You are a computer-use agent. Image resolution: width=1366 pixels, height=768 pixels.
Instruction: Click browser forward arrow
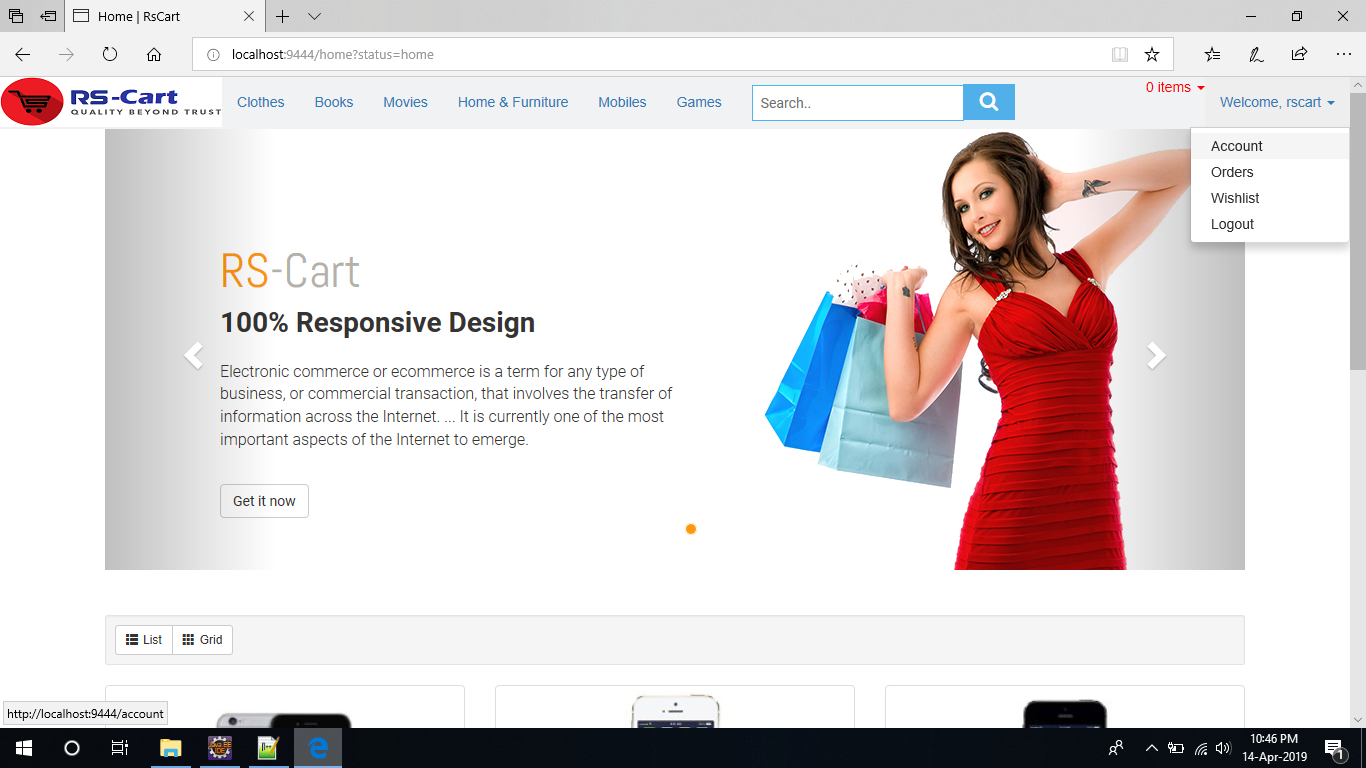pyautogui.click(x=66, y=54)
